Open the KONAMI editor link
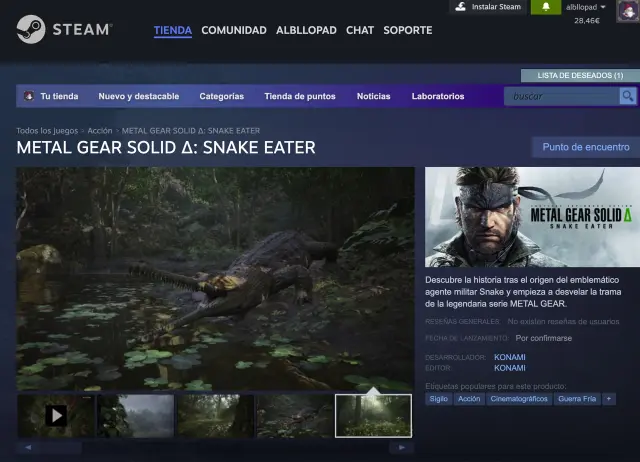640x462 pixels. coord(510,368)
